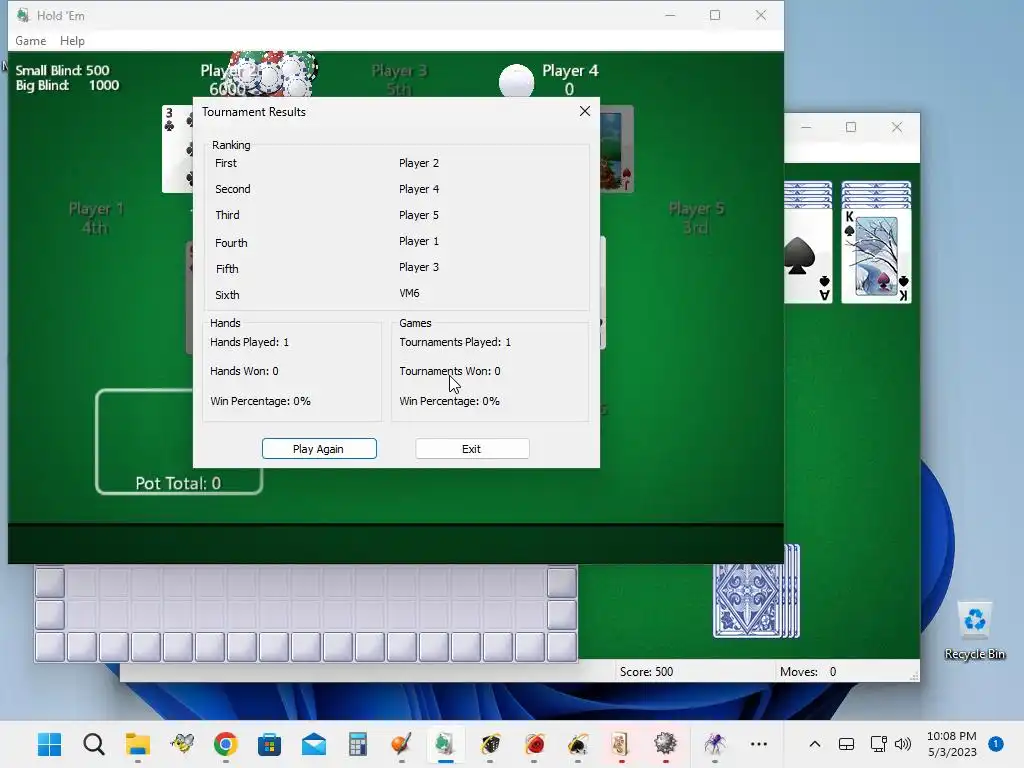The width and height of the screenshot is (1024, 768).
Task: Click 'Big Blind: 1000' label
Action: [67, 85]
